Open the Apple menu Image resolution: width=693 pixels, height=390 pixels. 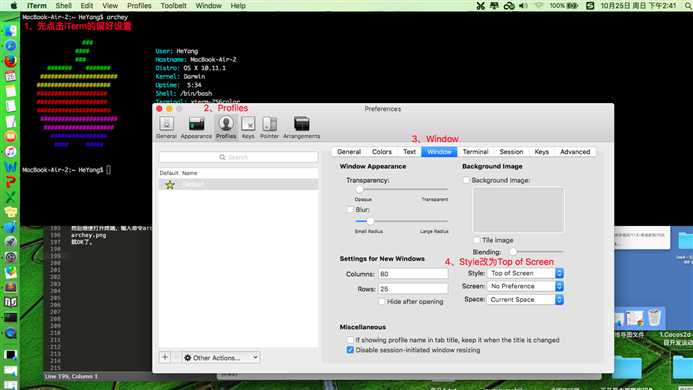click(x=14, y=6)
